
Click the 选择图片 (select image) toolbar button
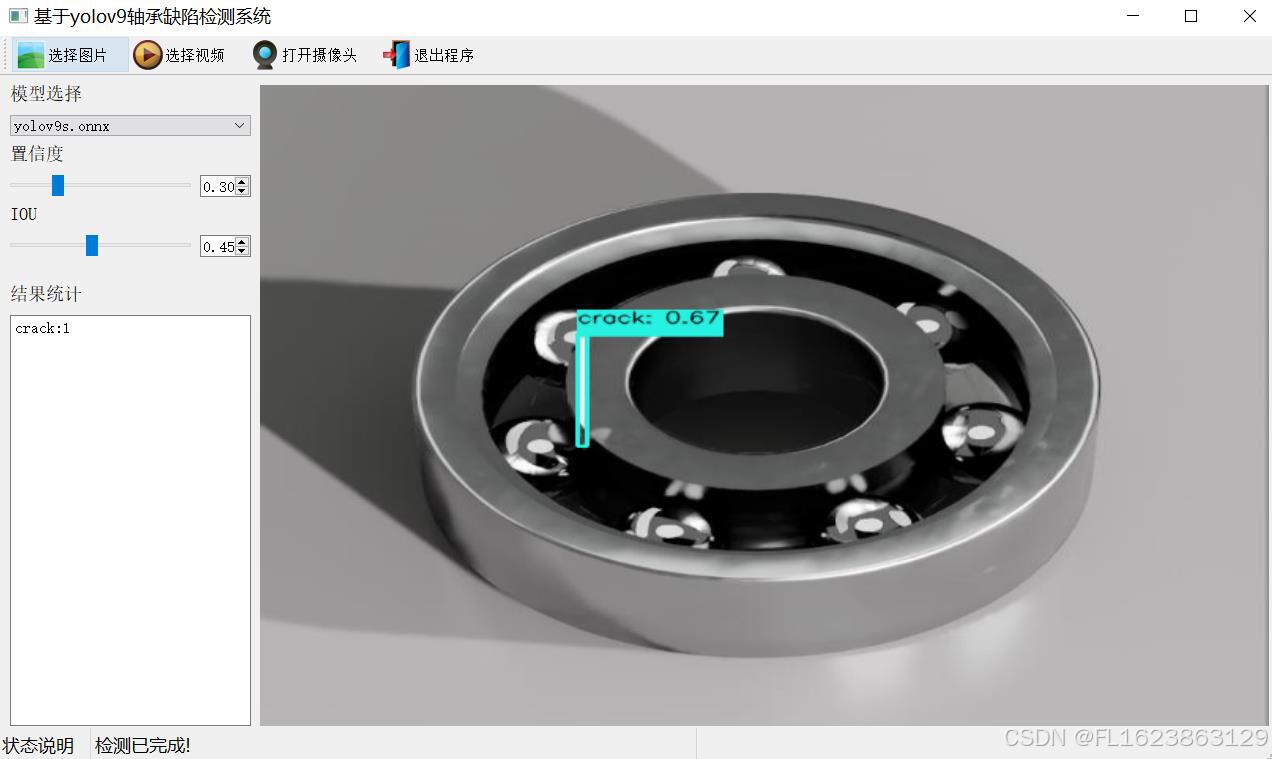[70, 55]
